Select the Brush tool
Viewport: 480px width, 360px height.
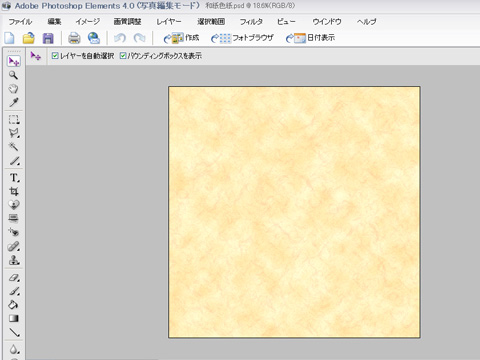pos(14,291)
